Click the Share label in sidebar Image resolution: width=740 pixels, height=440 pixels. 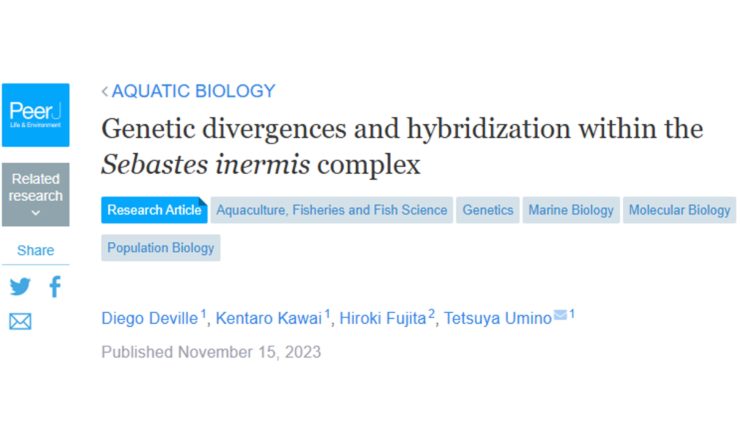point(35,250)
